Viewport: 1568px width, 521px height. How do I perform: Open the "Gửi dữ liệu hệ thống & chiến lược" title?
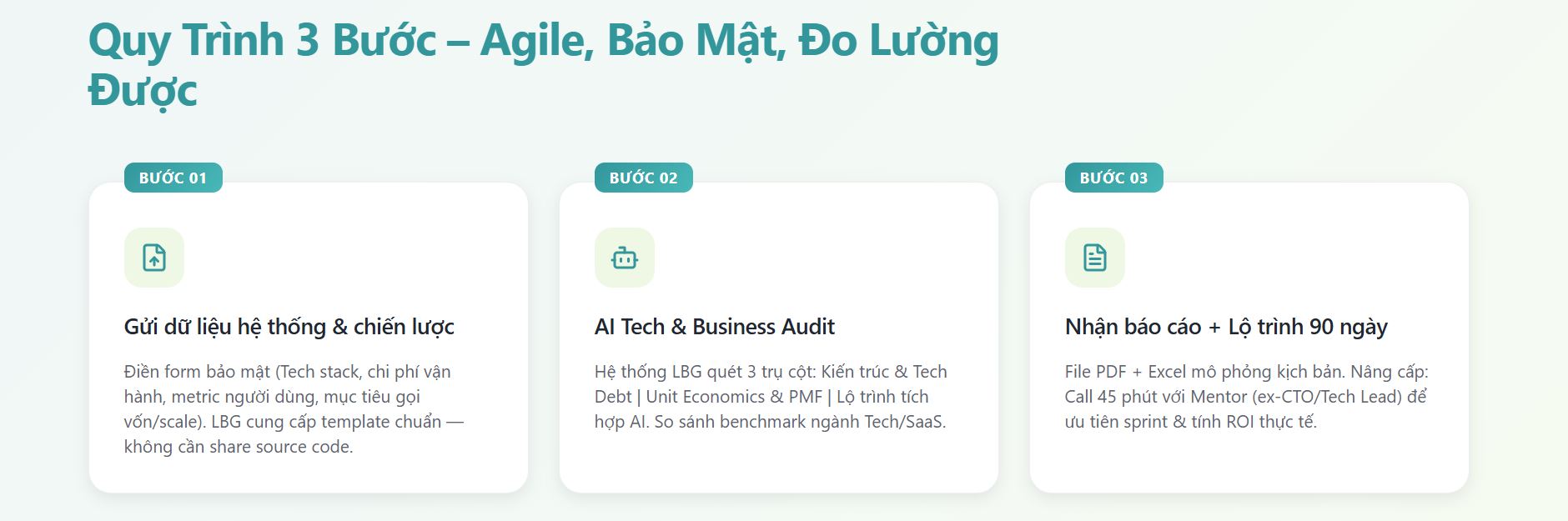point(289,327)
